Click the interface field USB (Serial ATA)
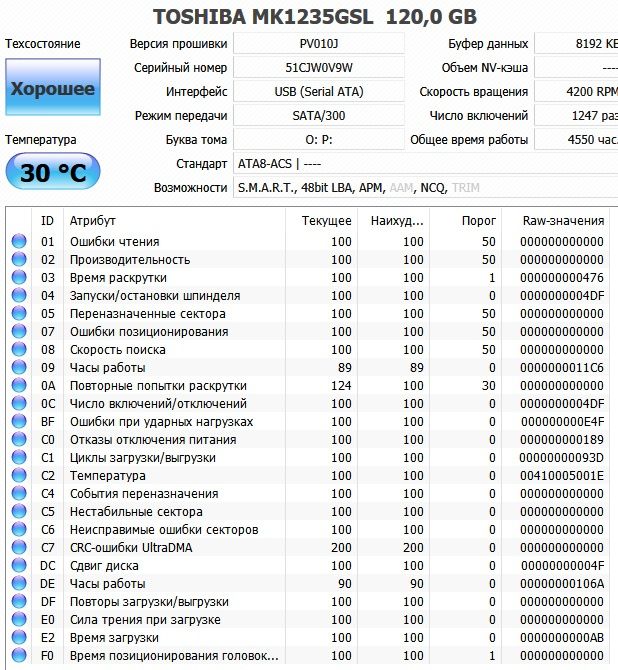618x670 pixels. [x=319, y=91]
